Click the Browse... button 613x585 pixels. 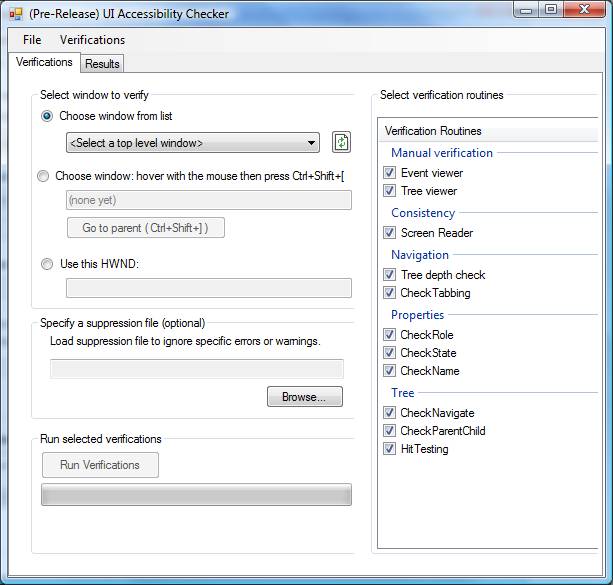click(304, 397)
